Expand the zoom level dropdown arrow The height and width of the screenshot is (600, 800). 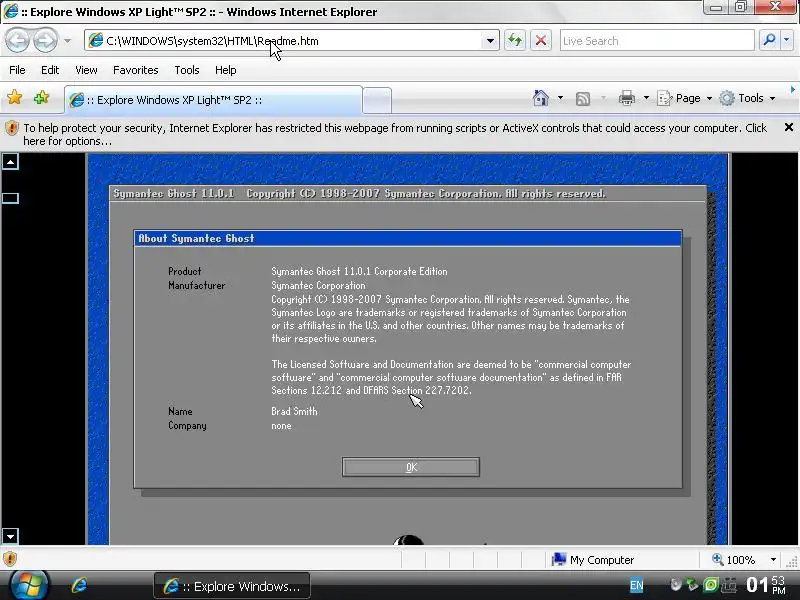coord(773,560)
